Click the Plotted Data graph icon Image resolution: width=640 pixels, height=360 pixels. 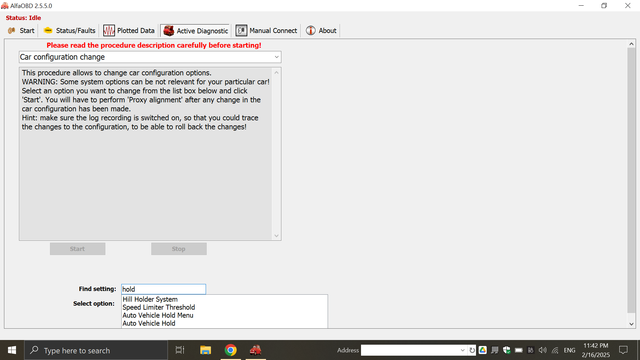pos(109,31)
